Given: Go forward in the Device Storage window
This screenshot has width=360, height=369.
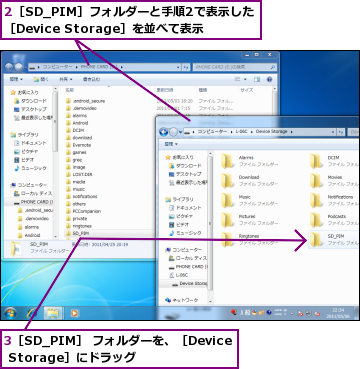Looking at the screenshot, I should (x=173, y=132).
